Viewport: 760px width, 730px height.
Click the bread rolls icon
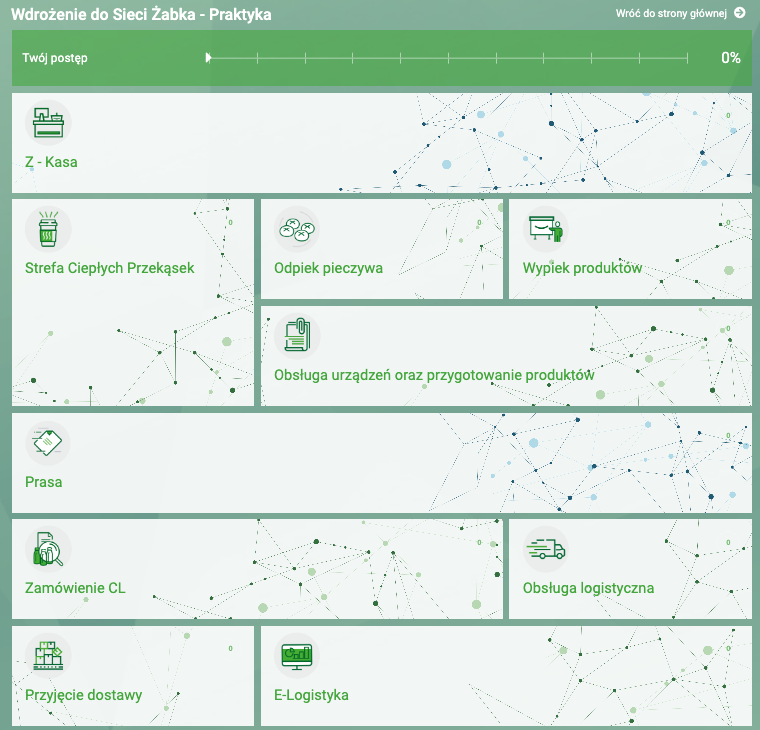(297, 229)
